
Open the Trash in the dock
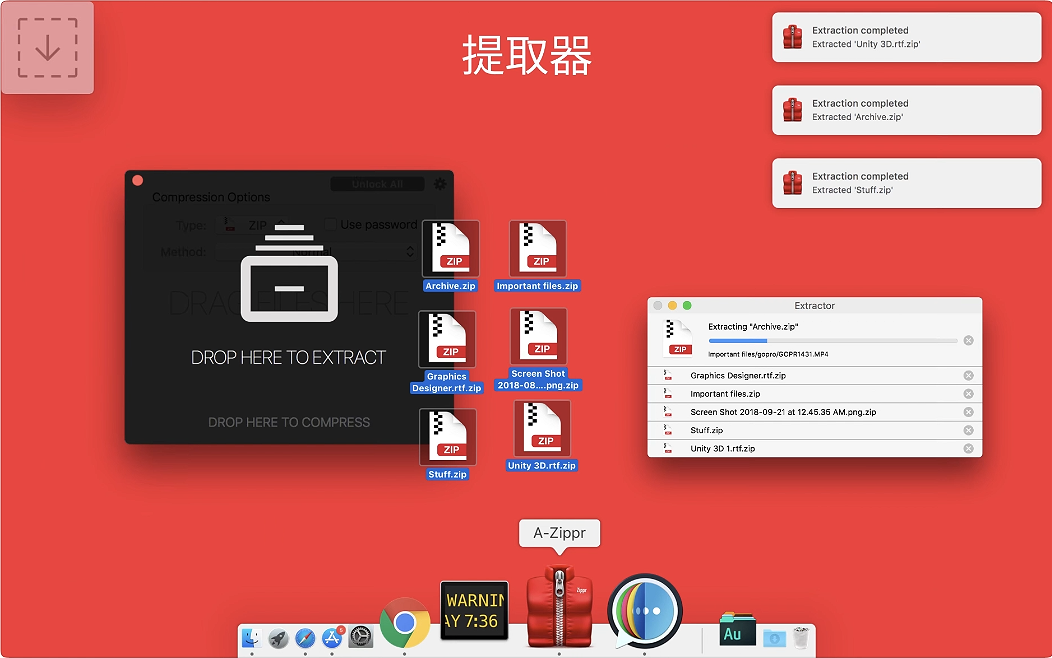point(800,638)
